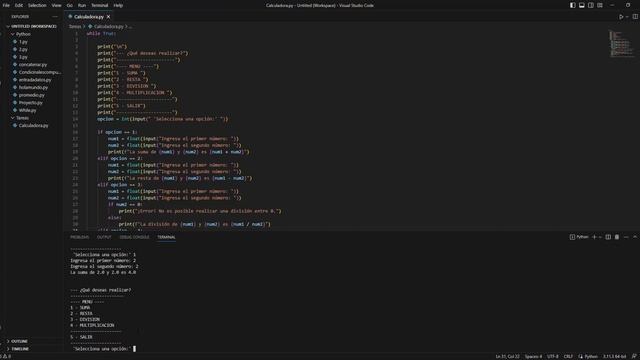Screen dimensions: 640x360
Task: Open the Edit menu
Action: click(x=19, y=5)
